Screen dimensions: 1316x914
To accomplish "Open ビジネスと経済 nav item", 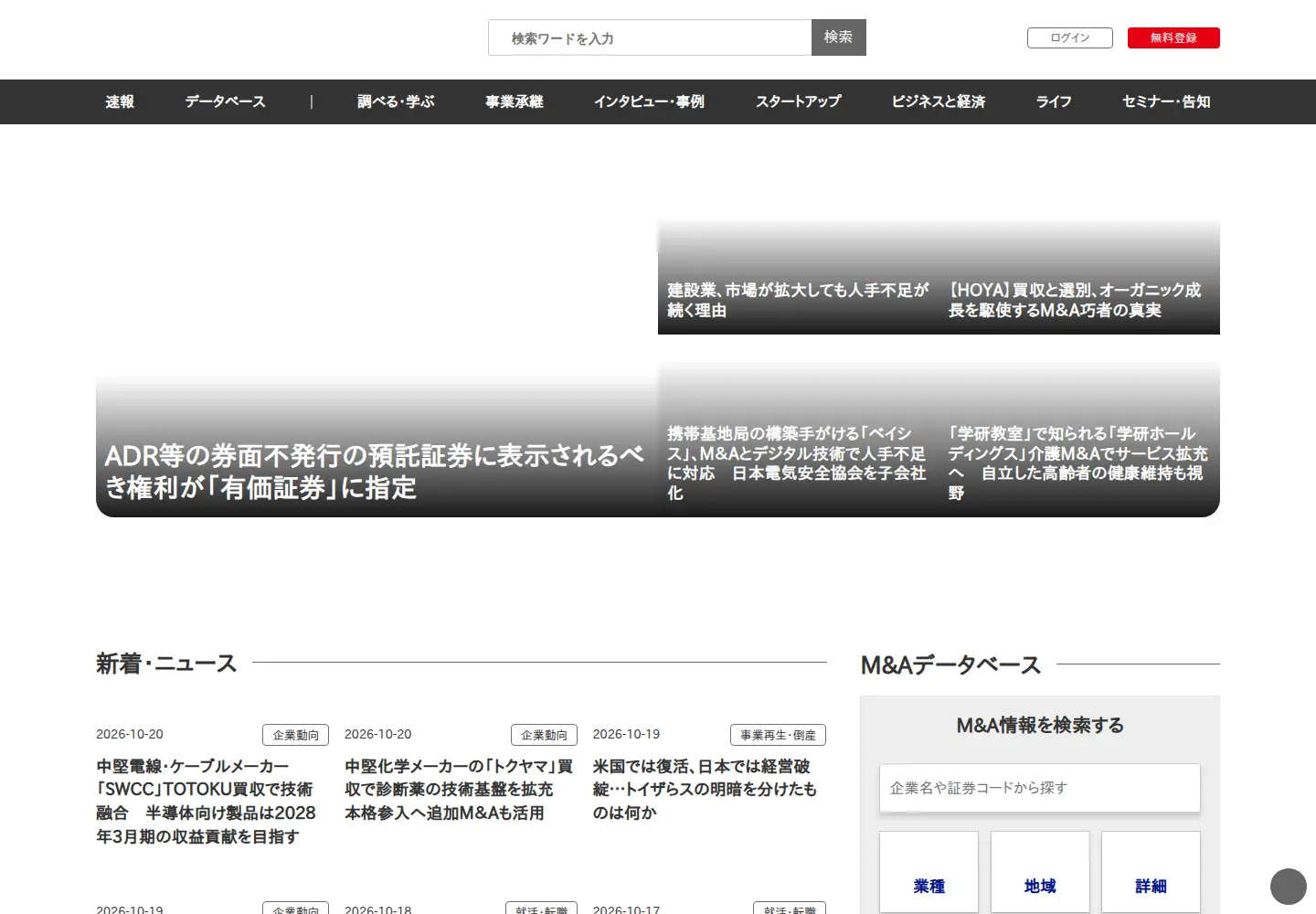I will click(x=939, y=101).
